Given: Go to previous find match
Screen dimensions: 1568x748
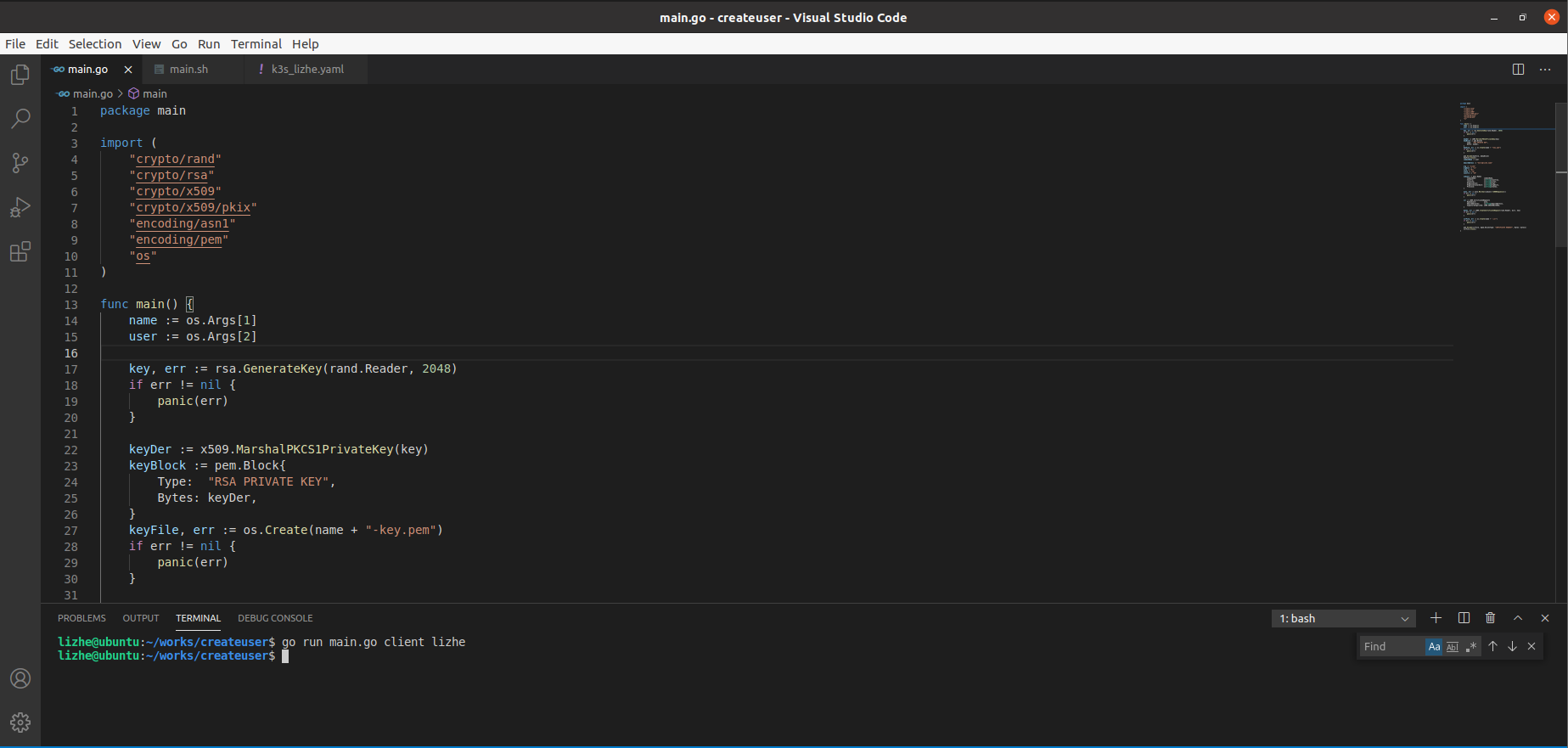Looking at the screenshot, I should coord(1492,646).
